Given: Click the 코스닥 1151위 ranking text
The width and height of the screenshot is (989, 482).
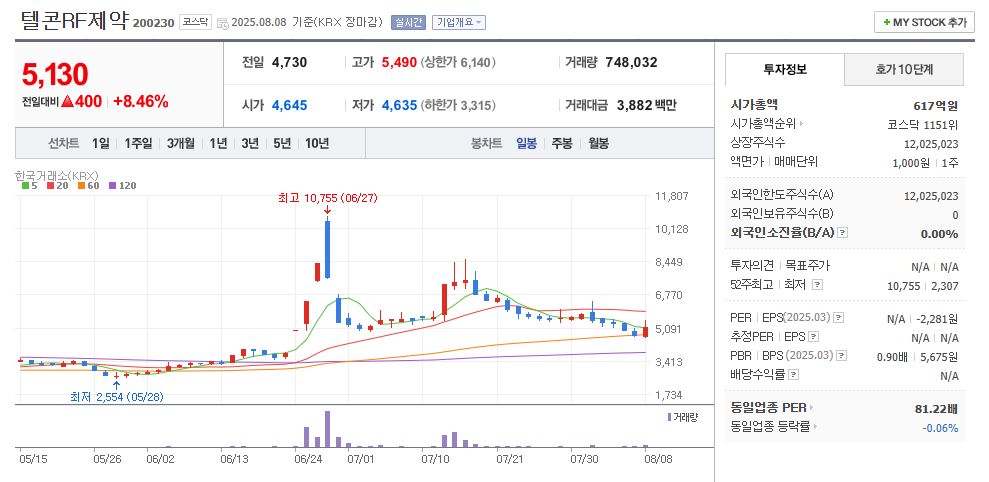Looking at the screenshot, I should point(923,124).
